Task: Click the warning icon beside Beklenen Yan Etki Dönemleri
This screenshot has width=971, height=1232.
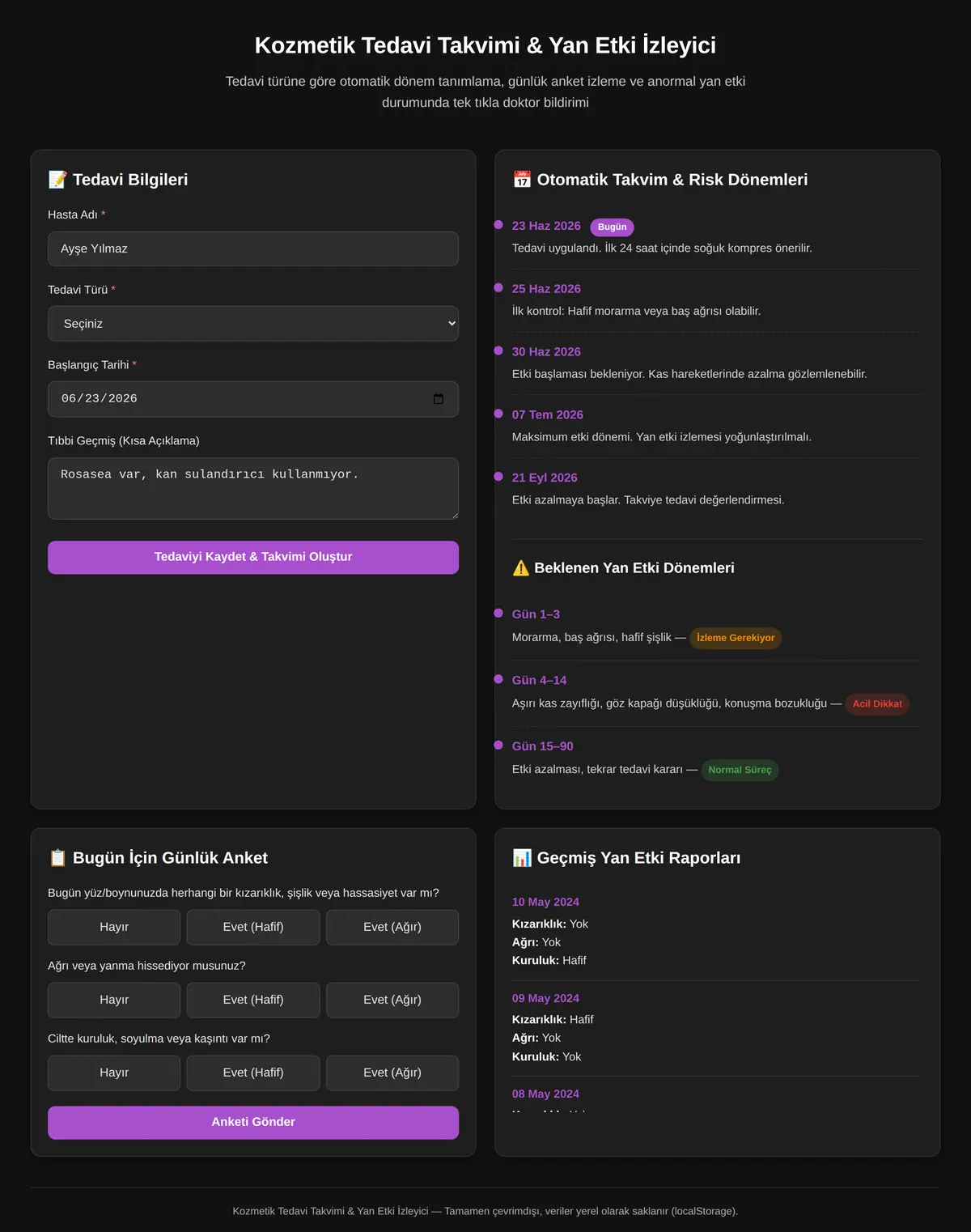Action: point(521,568)
